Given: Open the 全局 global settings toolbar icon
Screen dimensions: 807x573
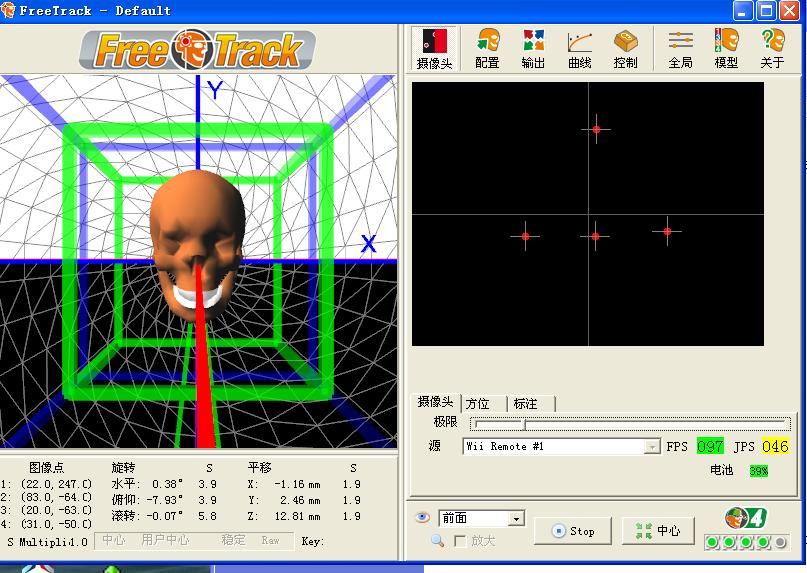Looking at the screenshot, I should coord(680,48).
